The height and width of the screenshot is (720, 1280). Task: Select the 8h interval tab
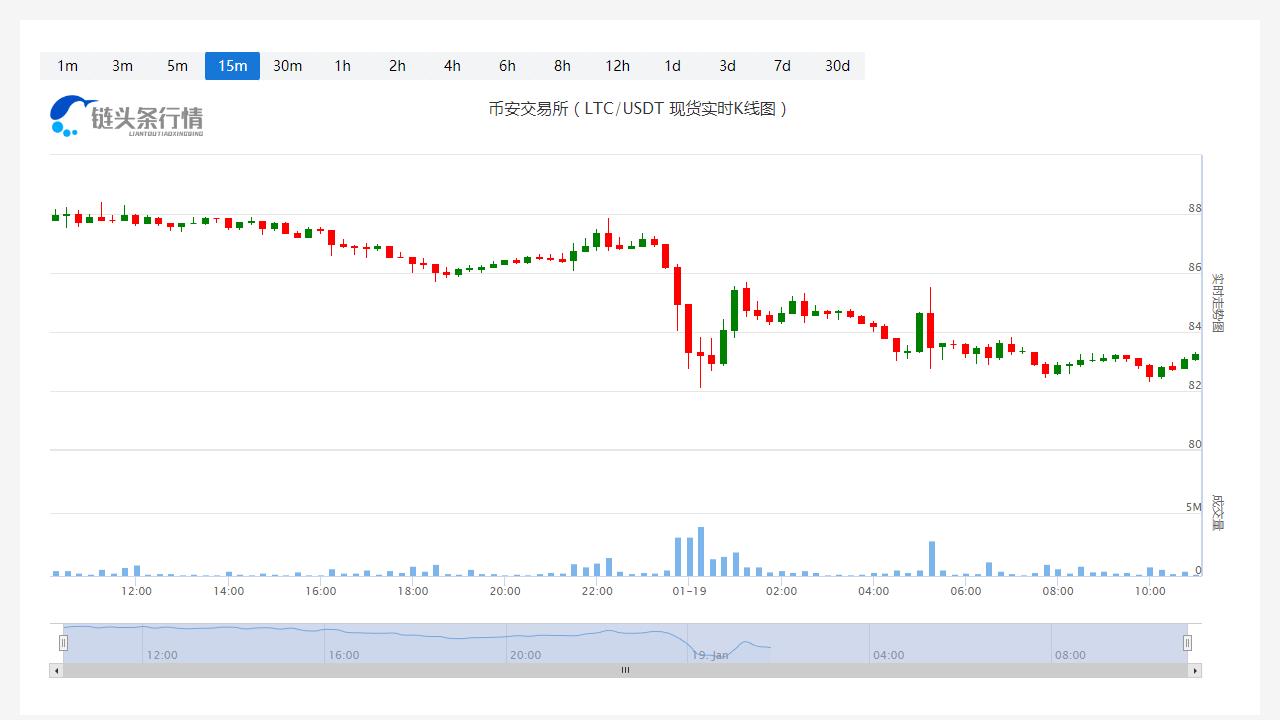(x=562, y=66)
